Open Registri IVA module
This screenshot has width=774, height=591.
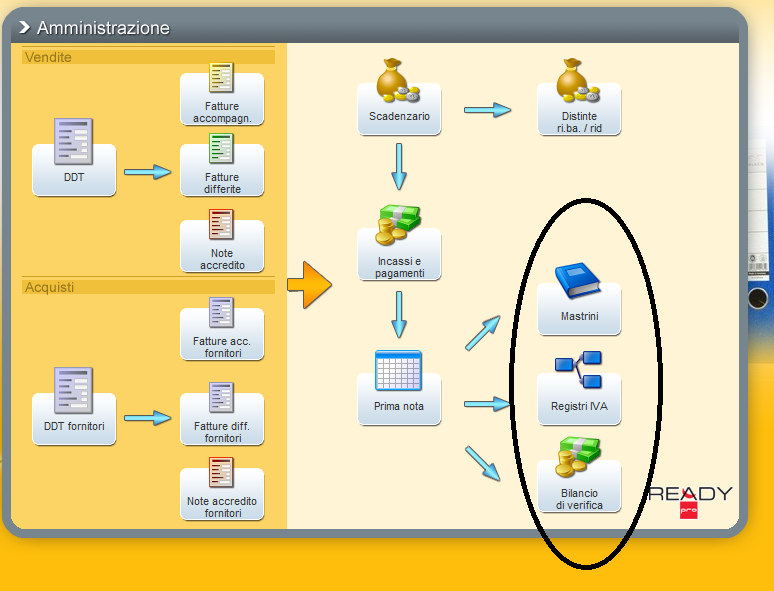[x=579, y=388]
